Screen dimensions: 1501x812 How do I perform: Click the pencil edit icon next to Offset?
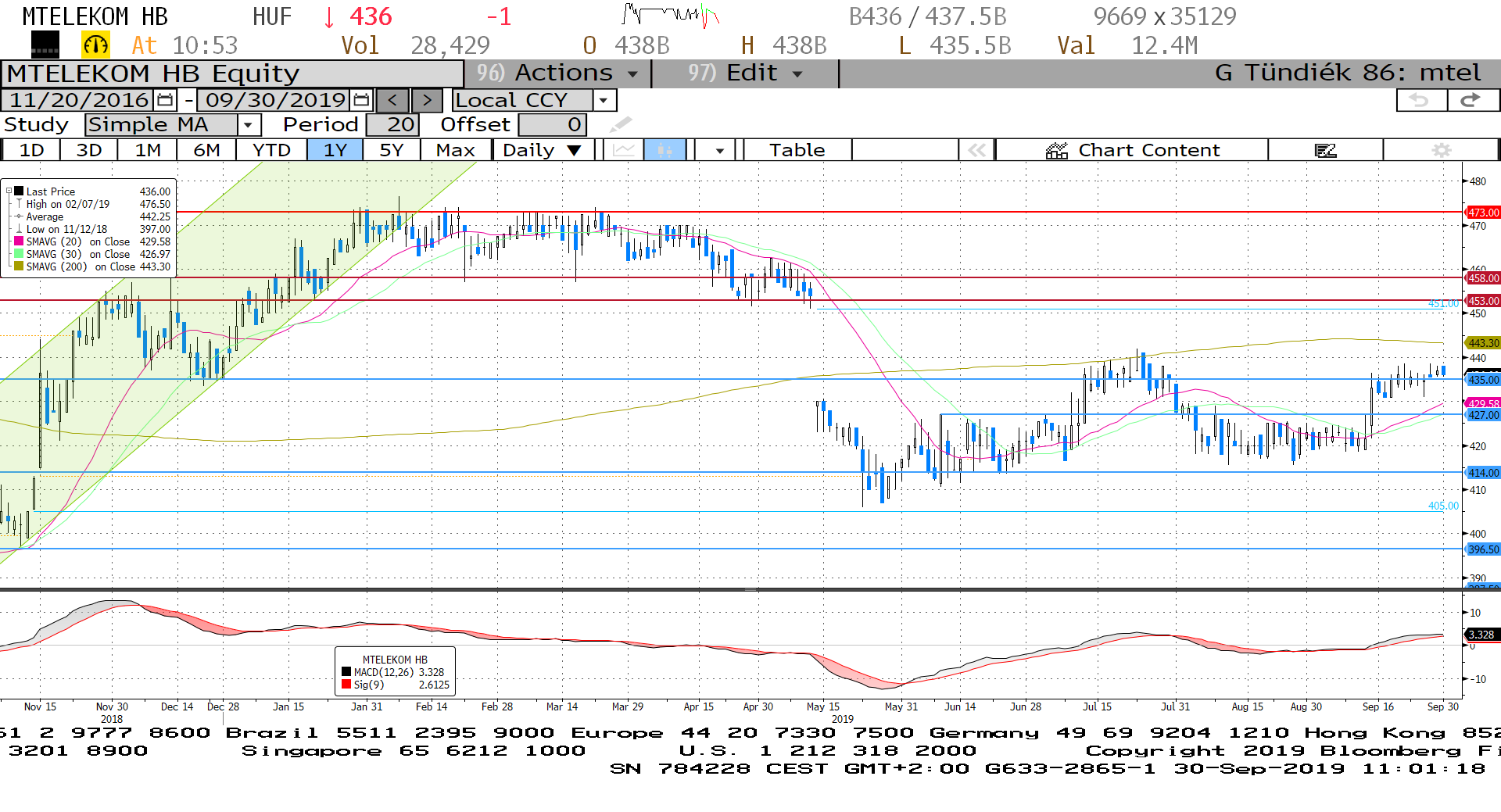(621, 124)
